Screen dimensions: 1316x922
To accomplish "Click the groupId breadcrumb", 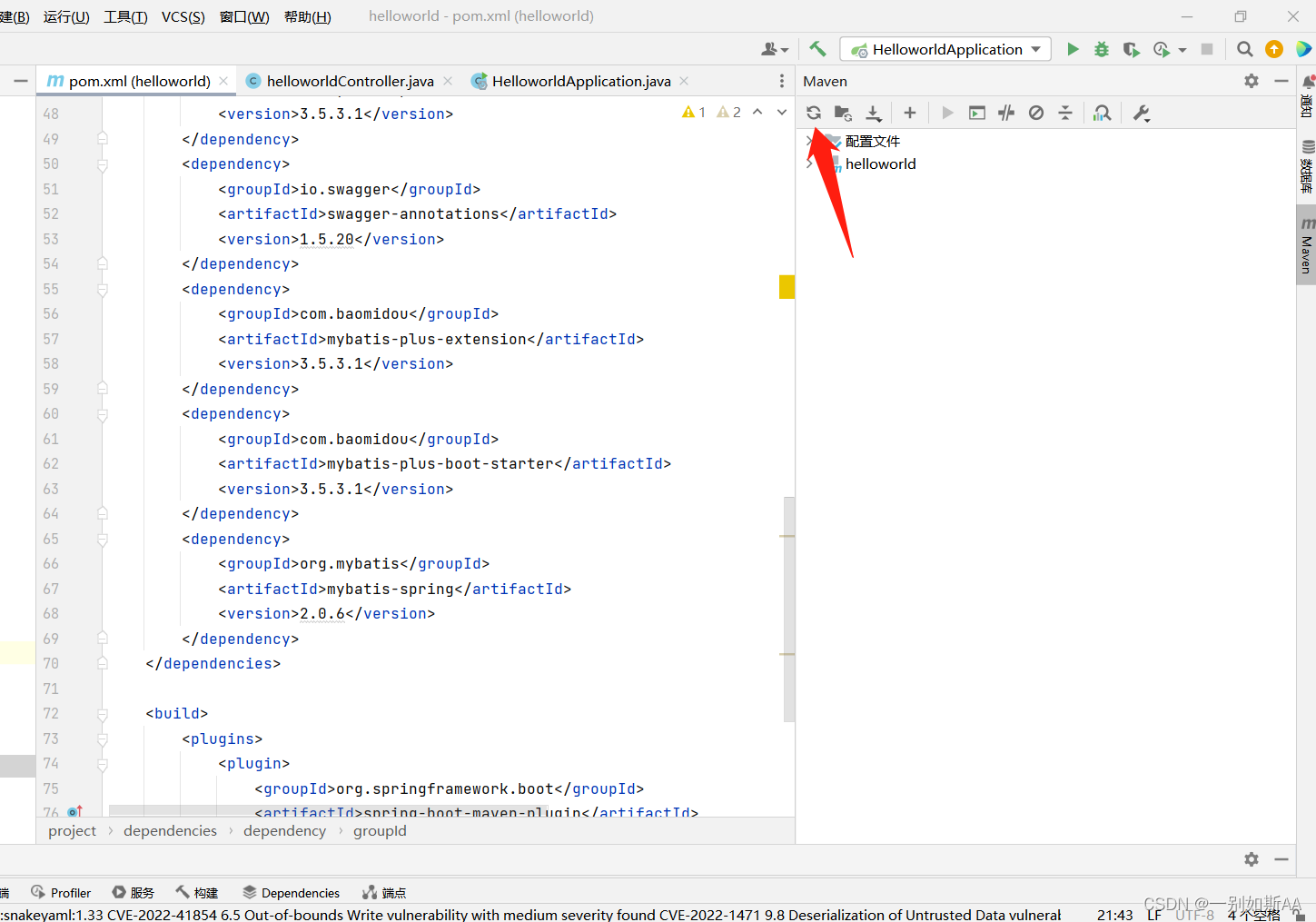I will click(x=380, y=830).
